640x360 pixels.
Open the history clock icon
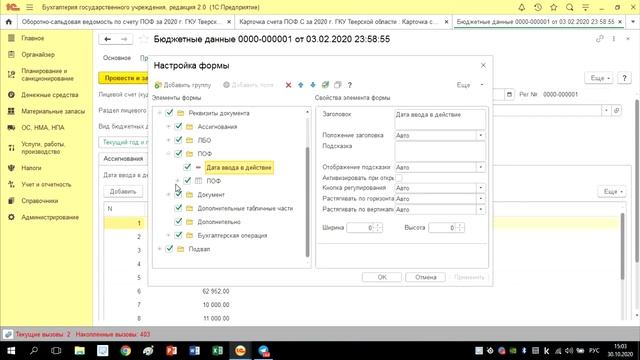[x=538, y=7]
